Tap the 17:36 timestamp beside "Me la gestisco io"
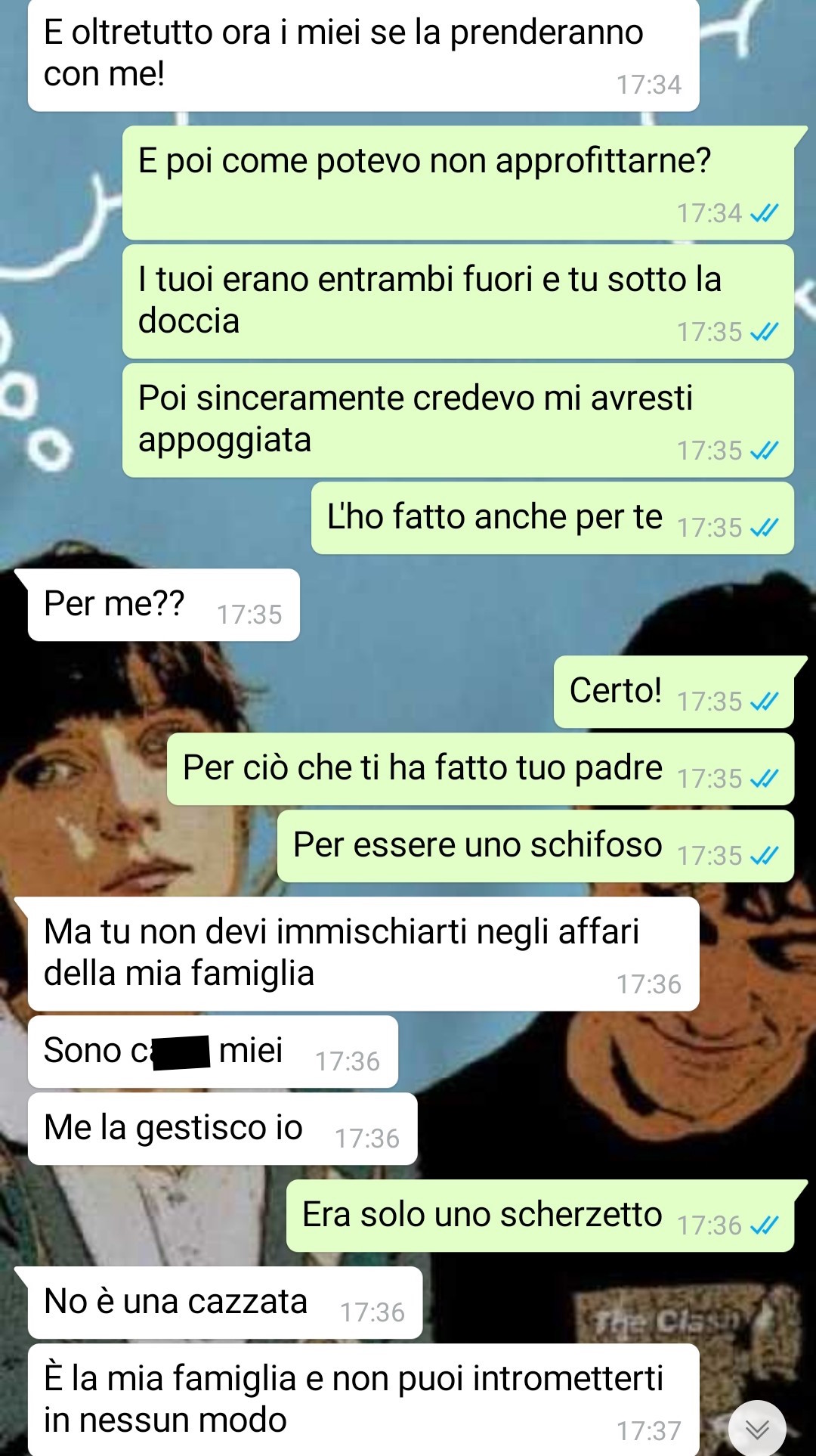816x1456 pixels. point(366,1138)
